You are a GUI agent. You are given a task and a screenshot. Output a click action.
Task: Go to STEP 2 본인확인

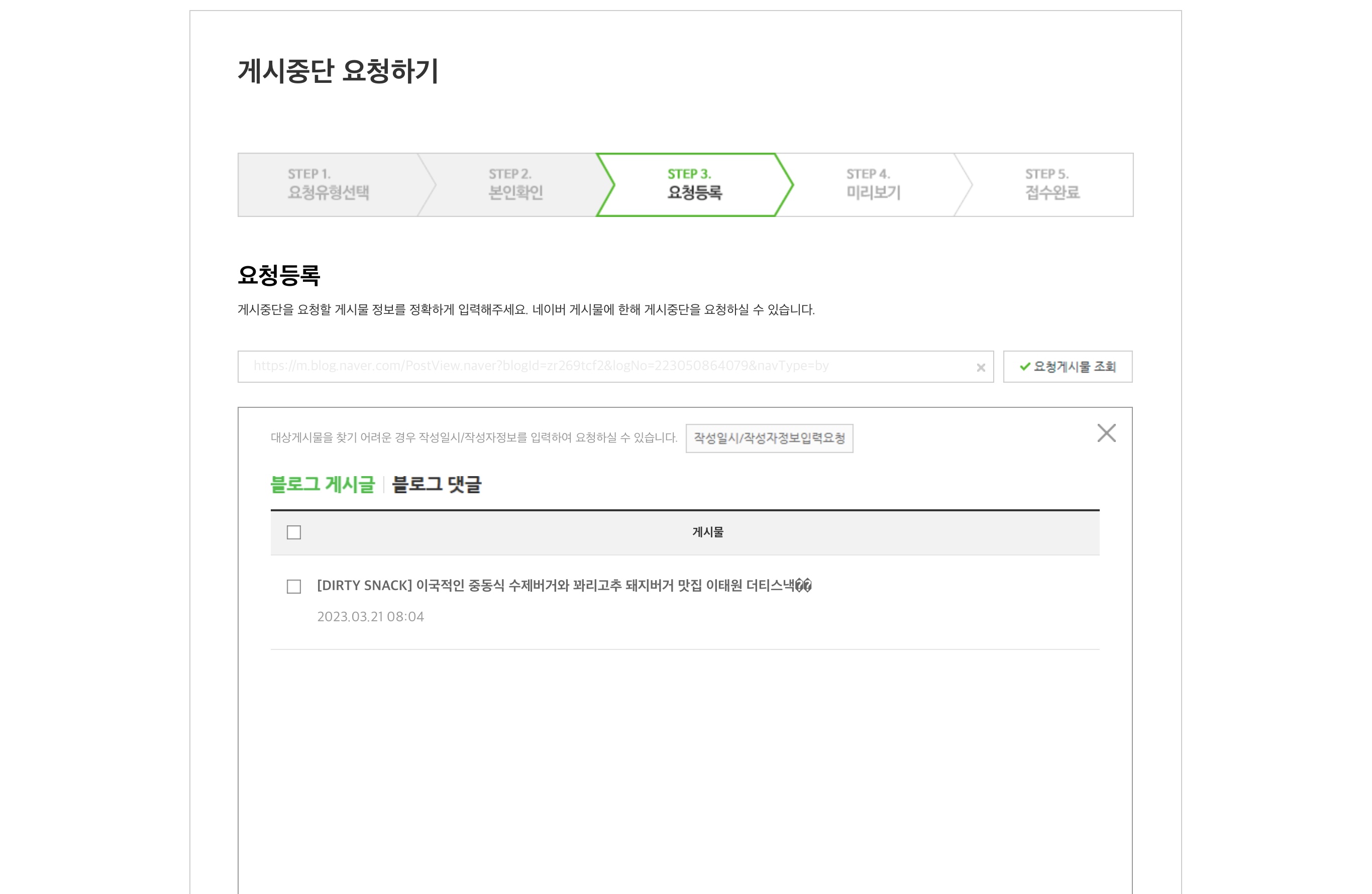tap(515, 184)
